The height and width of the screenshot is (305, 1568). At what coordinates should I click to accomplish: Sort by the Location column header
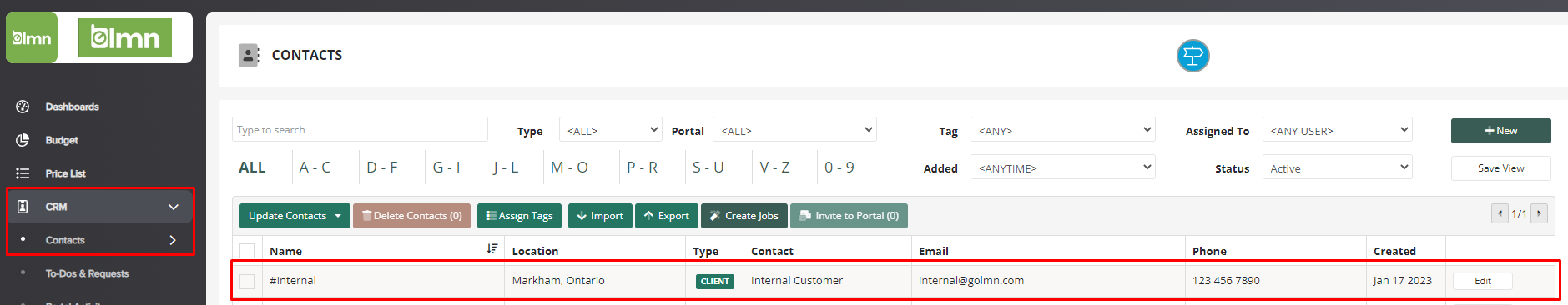coord(536,251)
